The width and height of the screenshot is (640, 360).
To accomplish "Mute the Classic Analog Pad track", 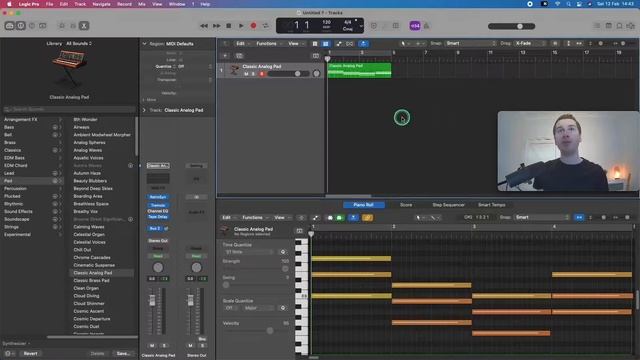I will (246, 74).
